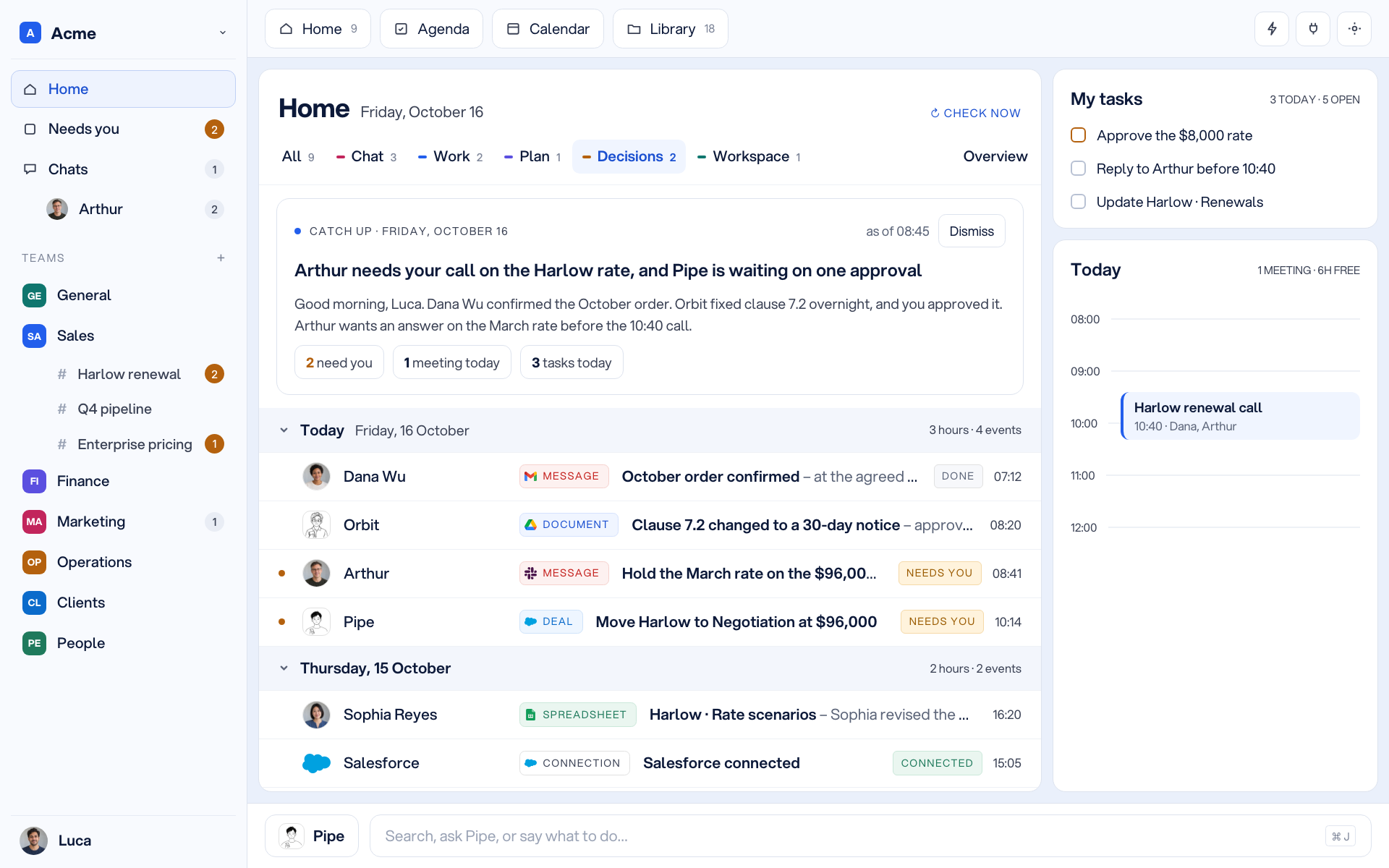Open the Acme workspace dropdown chevron
The image size is (1389, 868).
[x=223, y=33]
